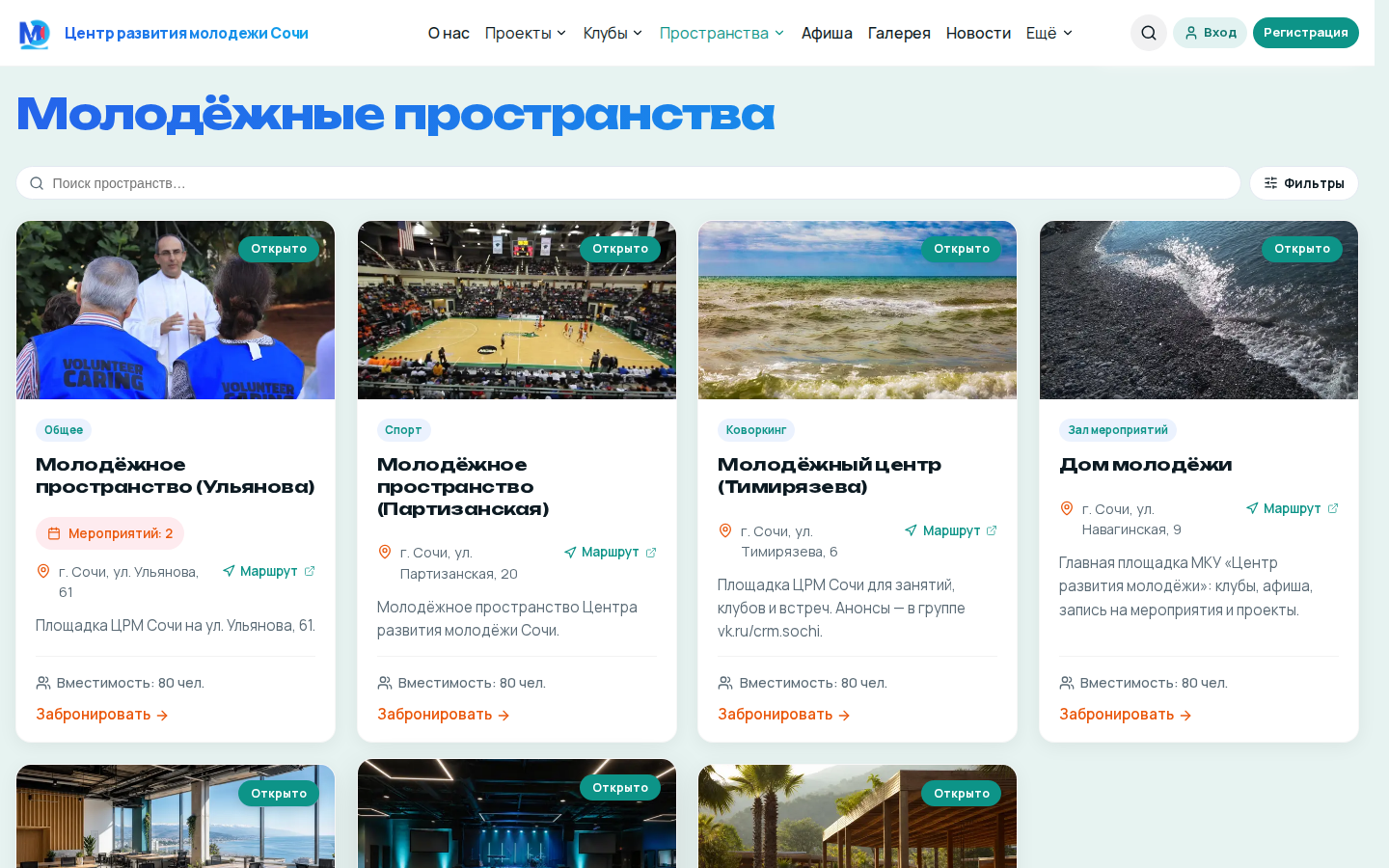The width and height of the screenshot is (1389, 868).
Task: Click the Спорт category tag
Action: tap(403, 430)
